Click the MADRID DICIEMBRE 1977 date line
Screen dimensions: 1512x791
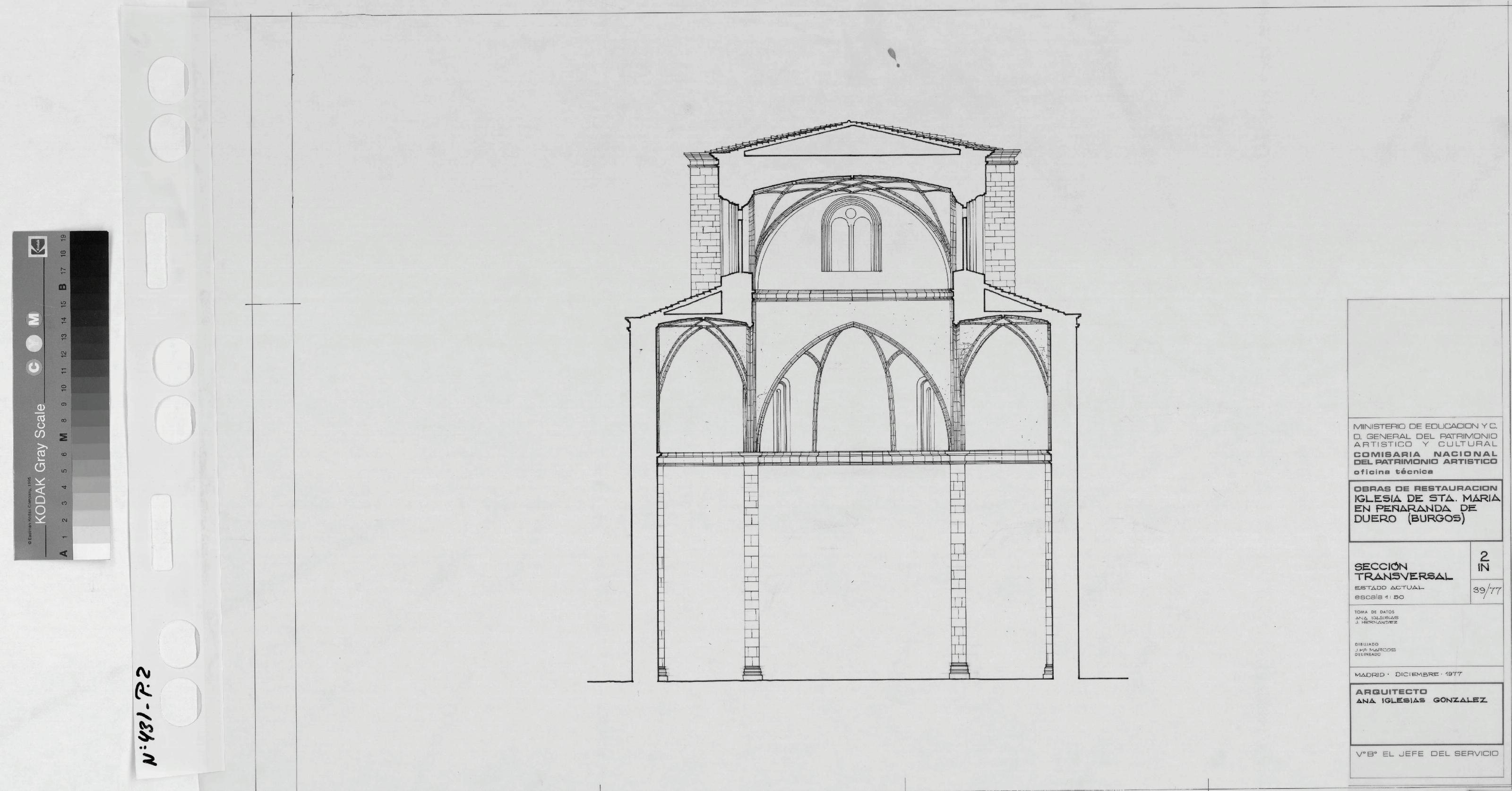1408,674
